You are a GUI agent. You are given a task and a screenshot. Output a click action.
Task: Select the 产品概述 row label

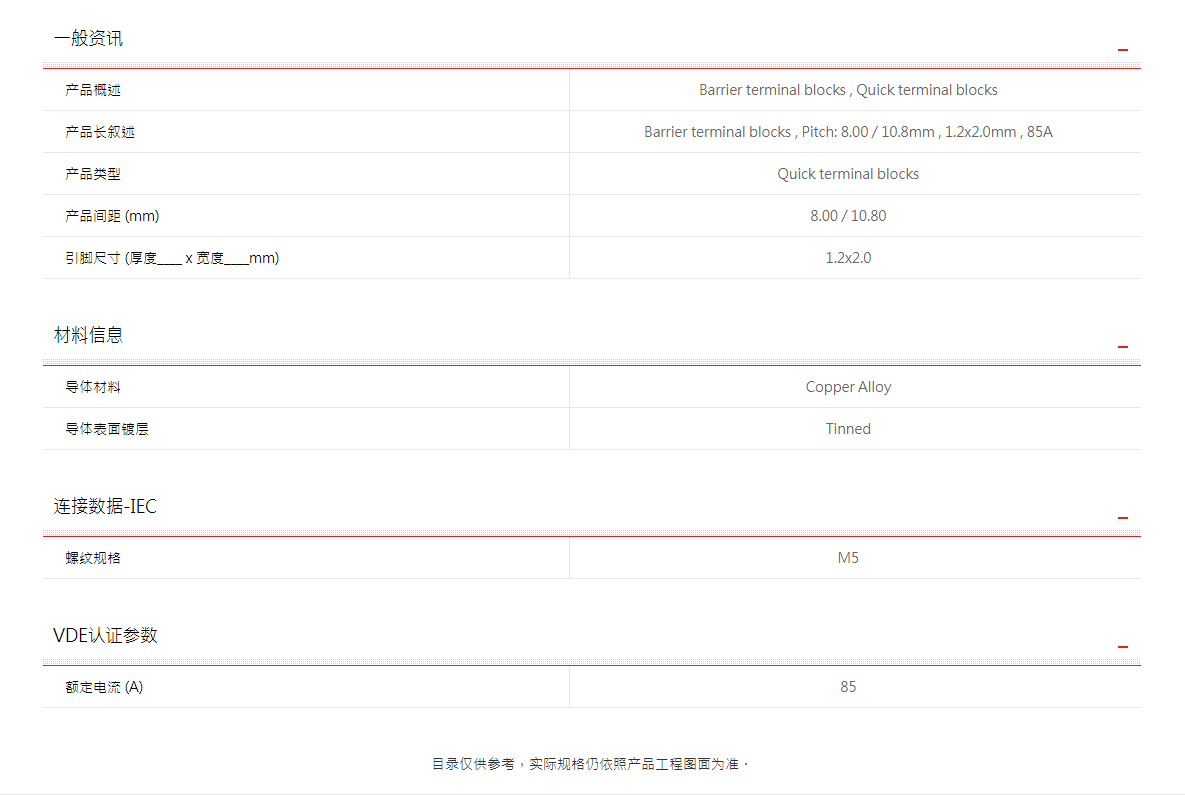[93, 90]
